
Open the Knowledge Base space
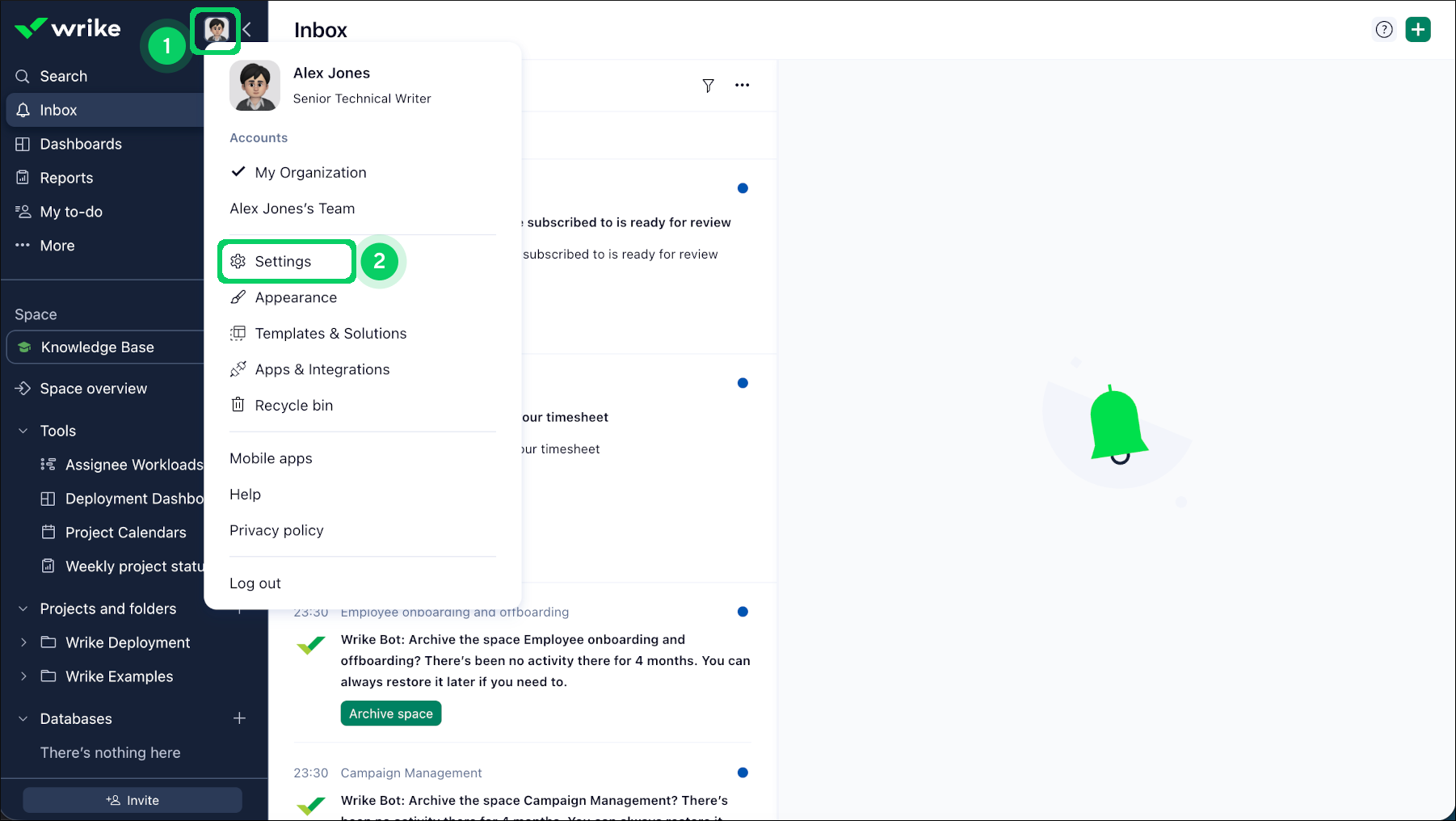tap(98, 347)
